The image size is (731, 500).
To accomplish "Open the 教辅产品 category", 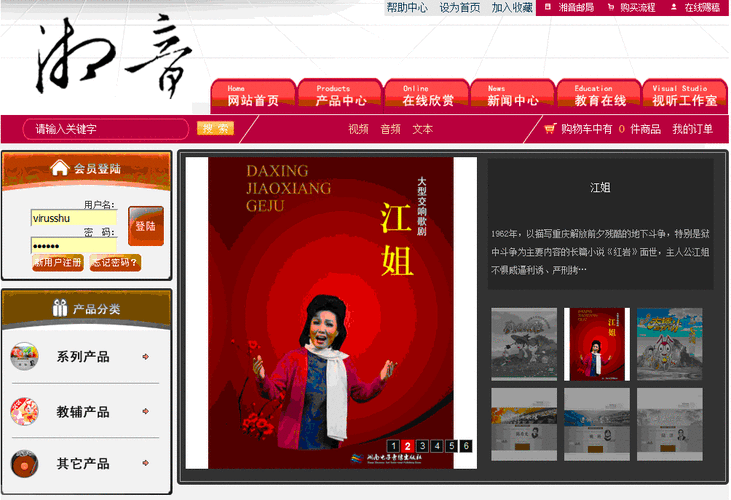I will tap(83, 412).
